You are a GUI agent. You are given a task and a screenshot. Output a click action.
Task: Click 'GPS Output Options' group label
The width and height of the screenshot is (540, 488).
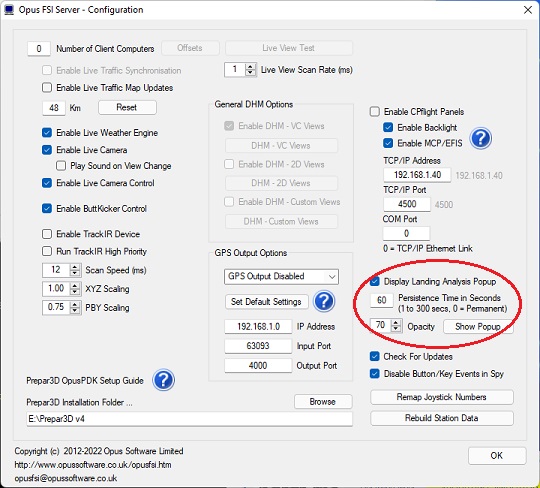point(251,253)
